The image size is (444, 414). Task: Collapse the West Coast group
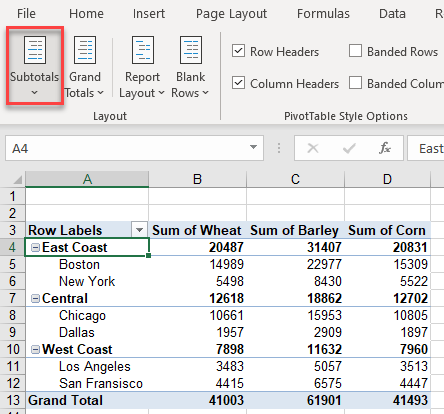(x=35, y=349)
